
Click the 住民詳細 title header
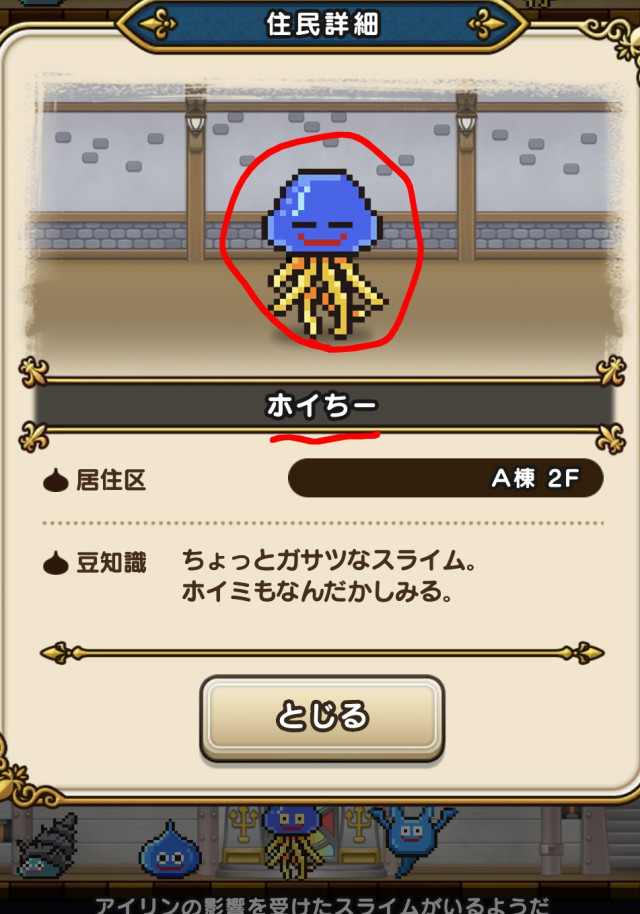point(322,24)
